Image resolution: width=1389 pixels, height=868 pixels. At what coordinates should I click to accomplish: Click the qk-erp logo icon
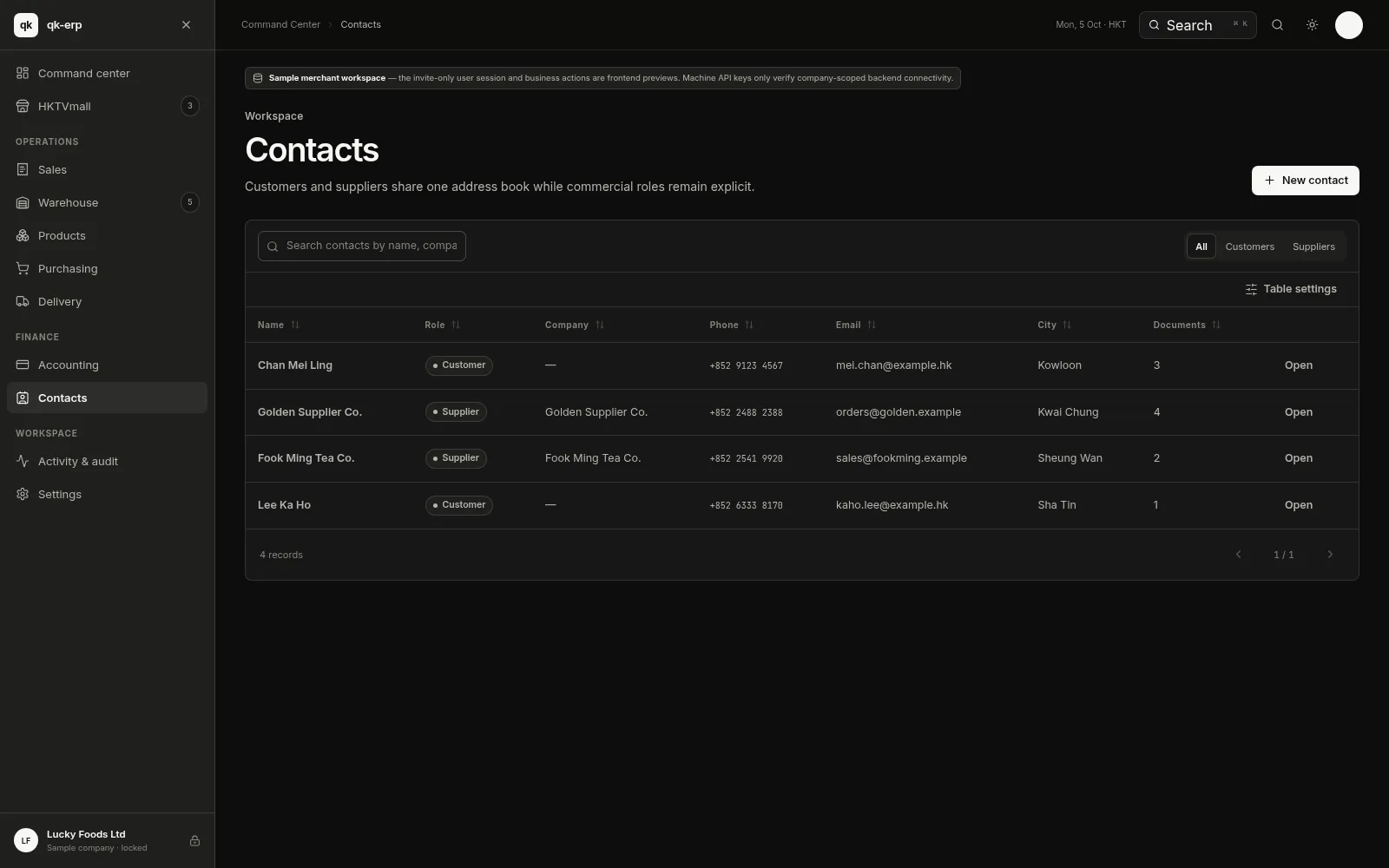pyautogui.click(x=26, y=25)
